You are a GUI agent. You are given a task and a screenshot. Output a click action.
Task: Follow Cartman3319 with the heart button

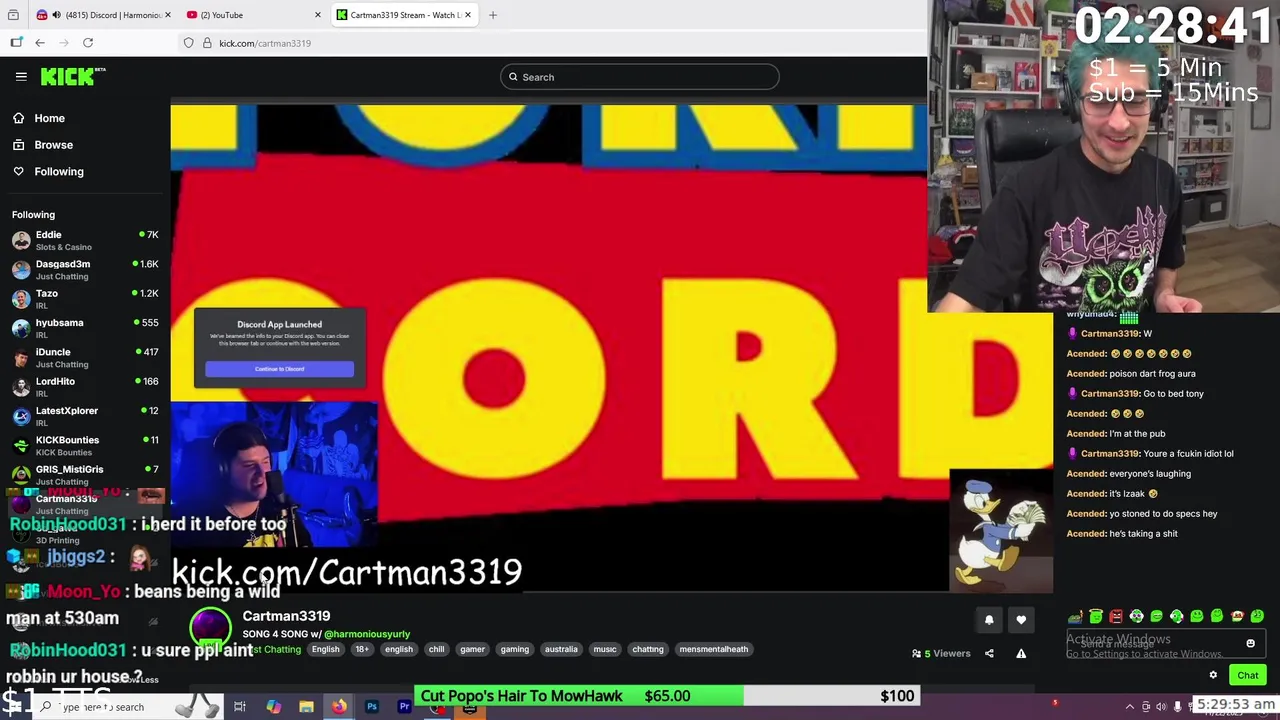[x=1021, y=620]
